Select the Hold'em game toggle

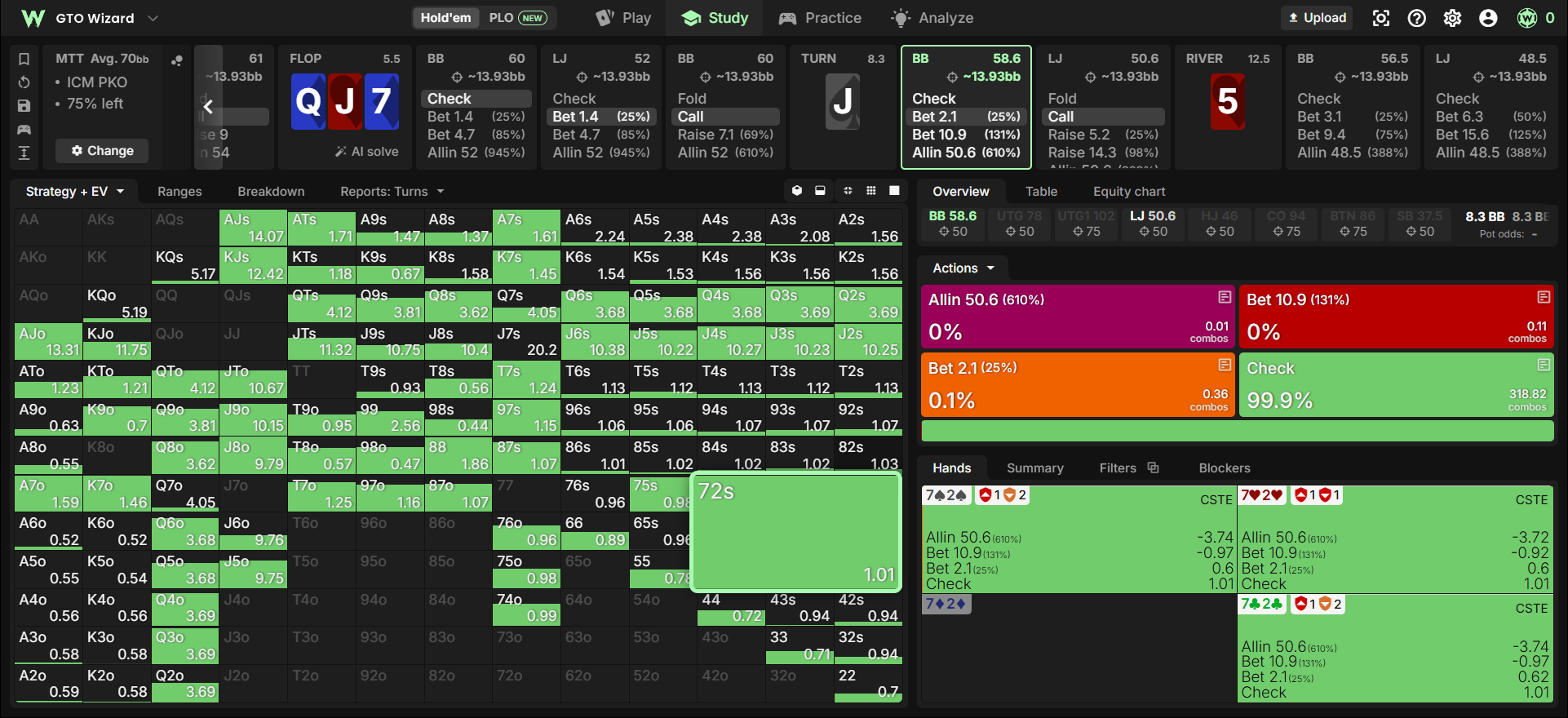(x=446, y=18)
